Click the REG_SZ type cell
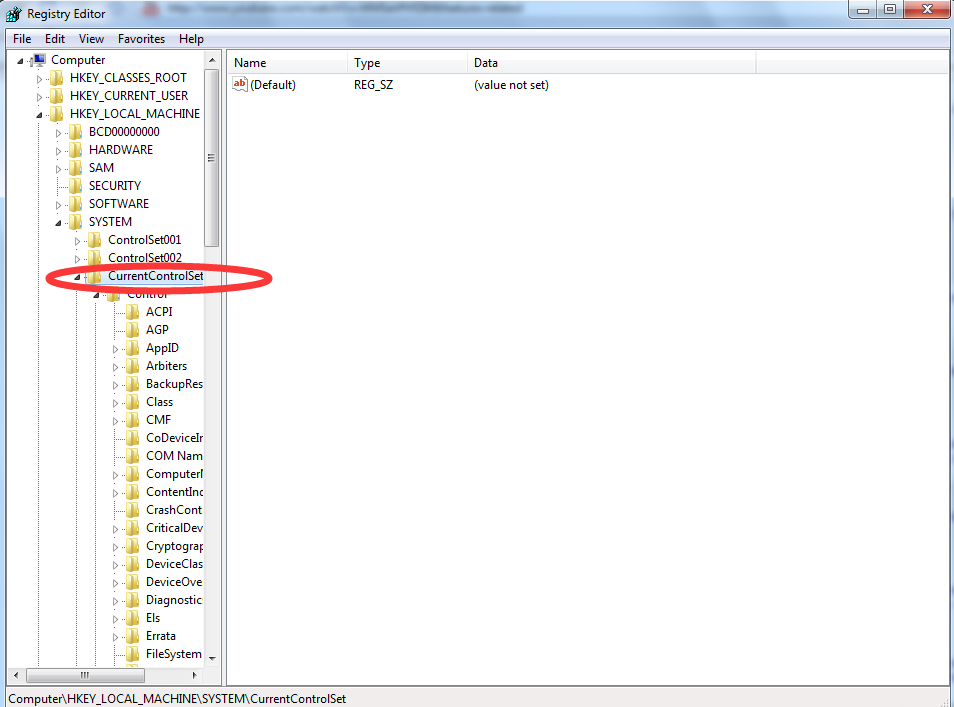 pos(374,85)
